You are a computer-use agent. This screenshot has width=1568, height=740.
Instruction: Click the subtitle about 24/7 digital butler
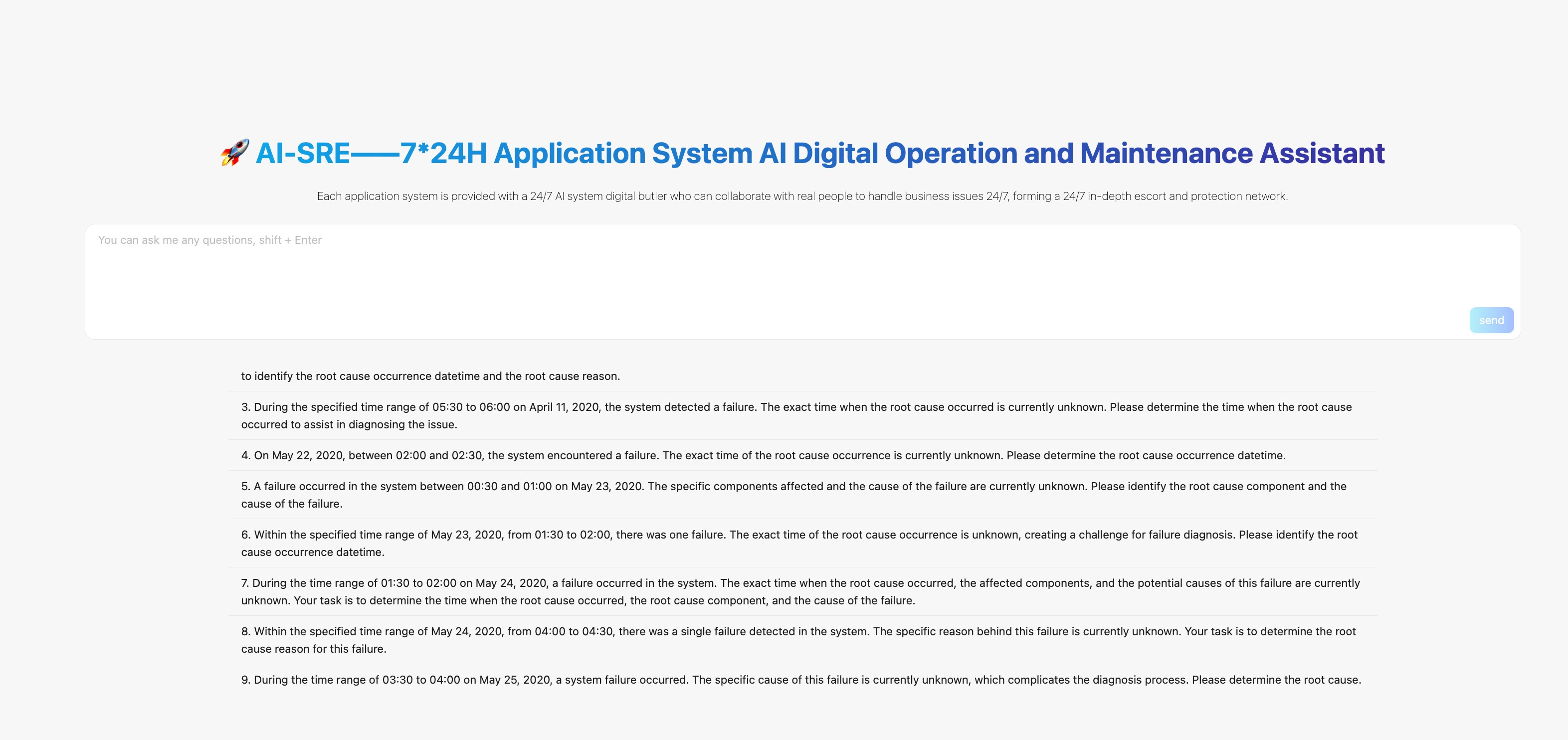click(801, 196)
